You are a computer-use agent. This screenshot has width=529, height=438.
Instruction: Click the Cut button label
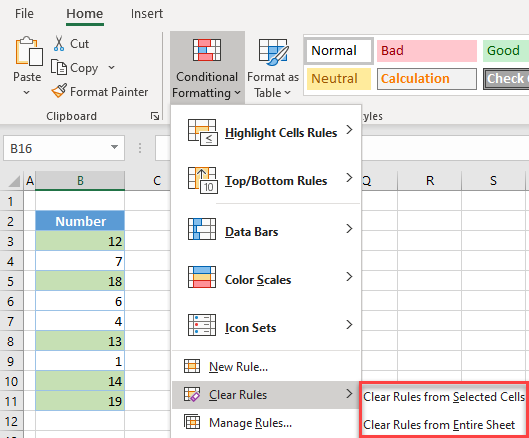tap(79, 44)
